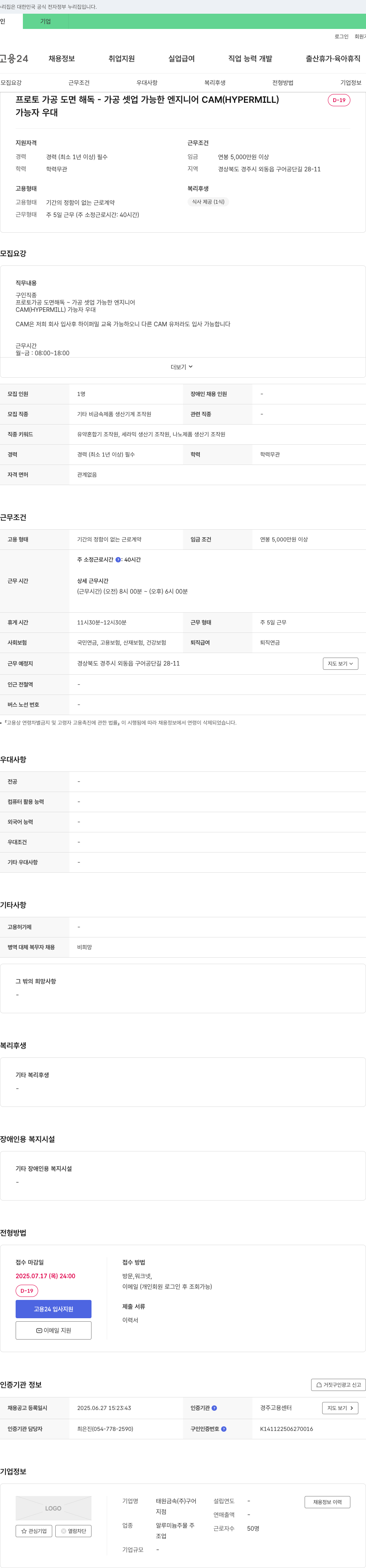Open the 취업지원 main menu
The height and width of the screenshot is (1568, 366).
pyautogui.click(x=121, y=58)
